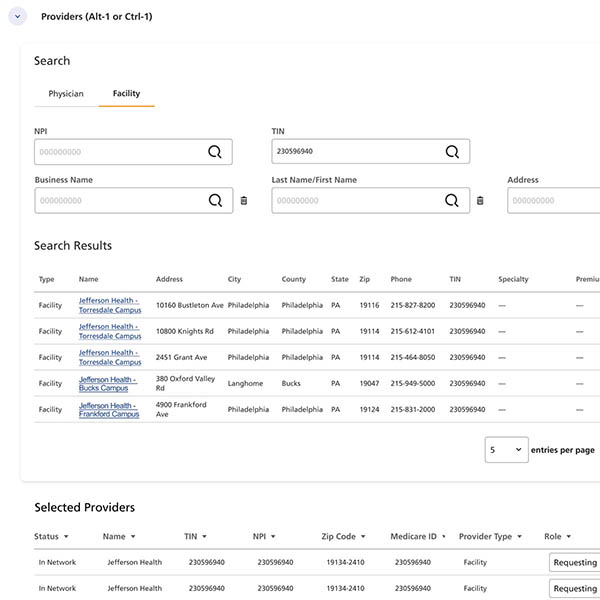Open the entries per page dropdown
The height and width of the screenshot is (600, 600).
[x=506, y=450]
